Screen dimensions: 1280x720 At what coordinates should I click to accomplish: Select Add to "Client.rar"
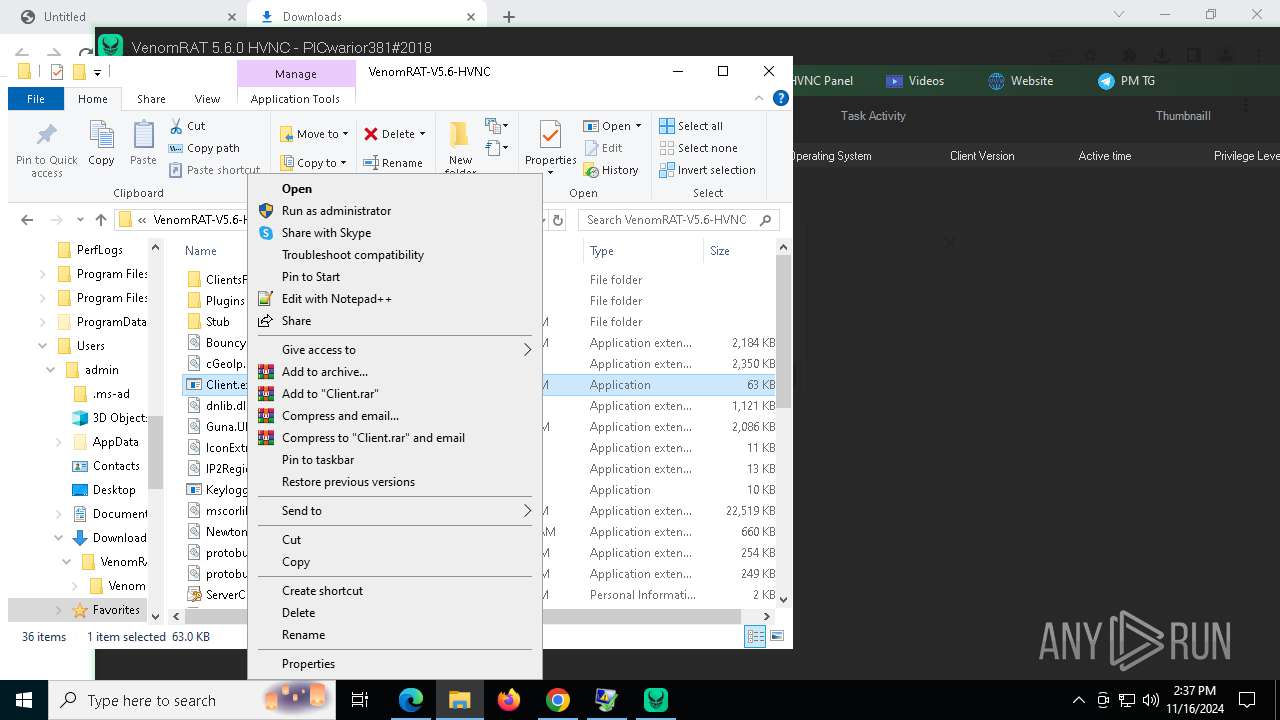[x=395, y=394]
